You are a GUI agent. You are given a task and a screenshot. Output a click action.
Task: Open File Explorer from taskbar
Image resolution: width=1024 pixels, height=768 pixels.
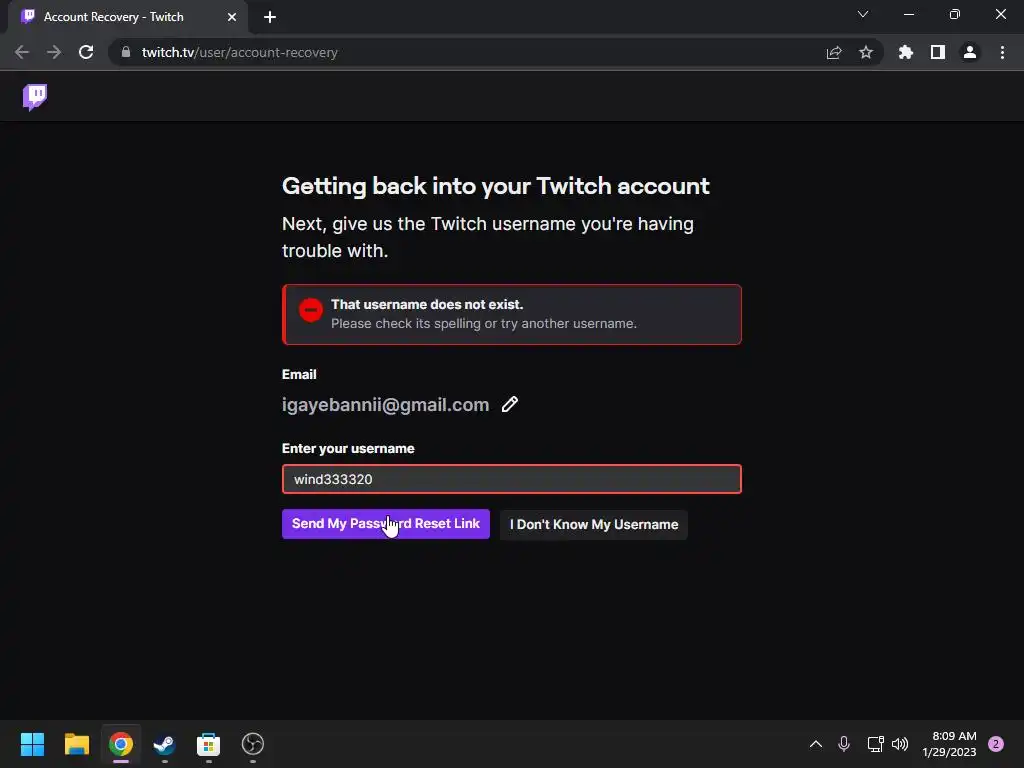(76, 744)
